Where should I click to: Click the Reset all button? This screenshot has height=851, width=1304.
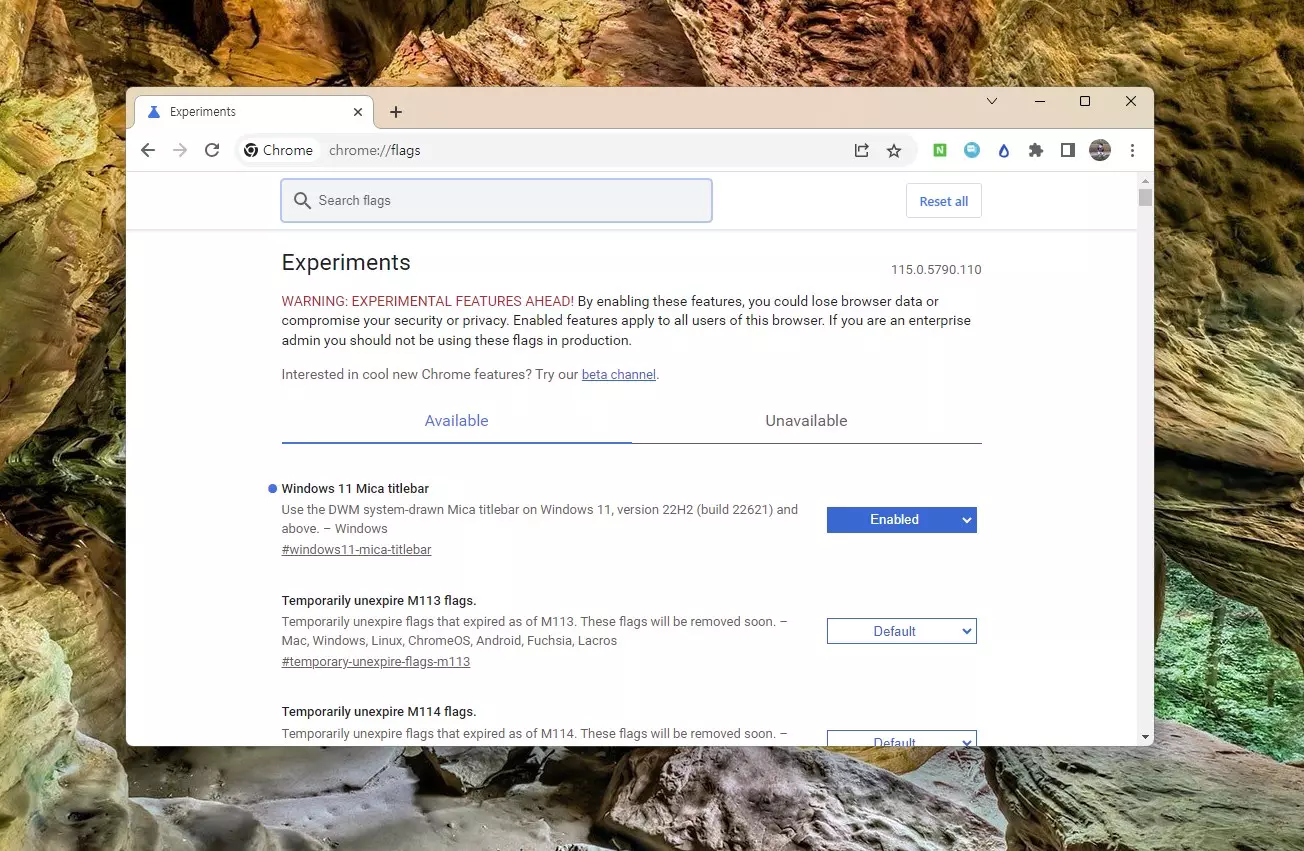coord(944,201)
